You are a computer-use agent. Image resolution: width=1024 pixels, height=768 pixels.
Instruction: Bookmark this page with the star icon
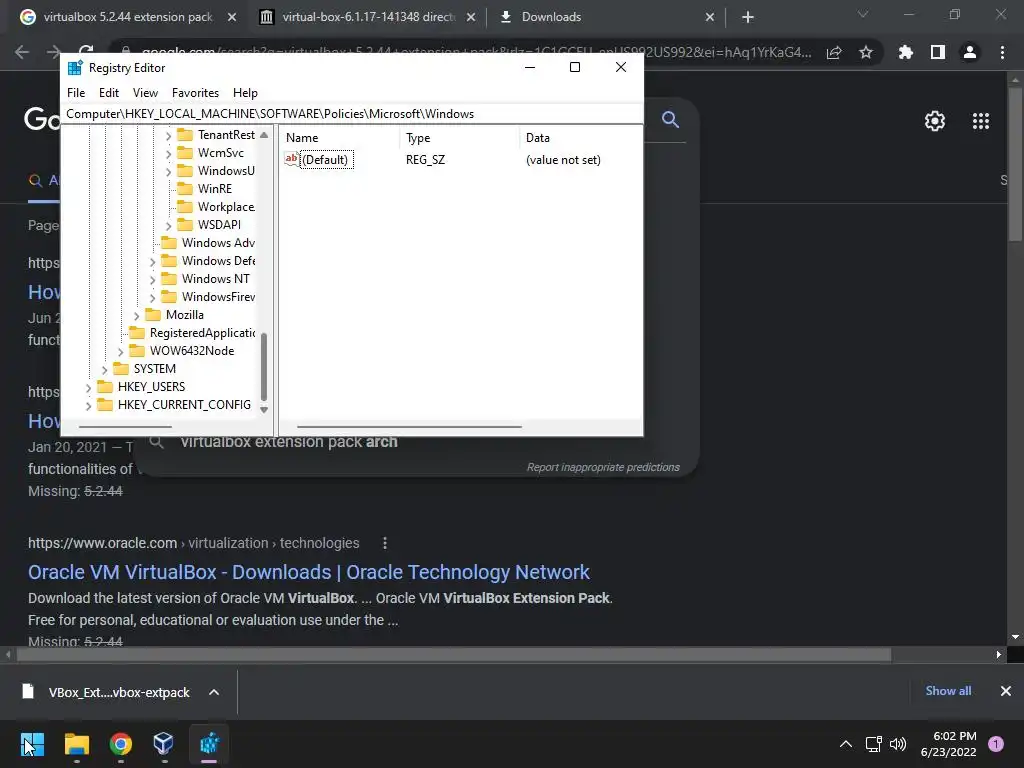click(866, 52)
